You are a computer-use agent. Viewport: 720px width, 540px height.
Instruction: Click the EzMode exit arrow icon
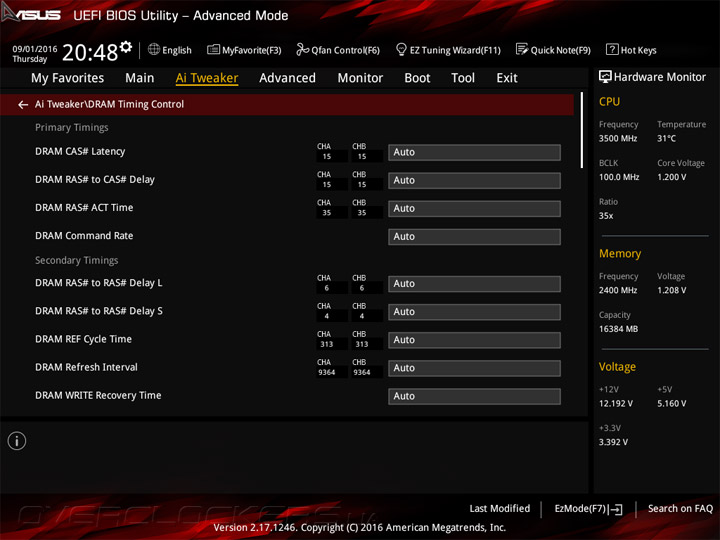(x=616, y=509)
